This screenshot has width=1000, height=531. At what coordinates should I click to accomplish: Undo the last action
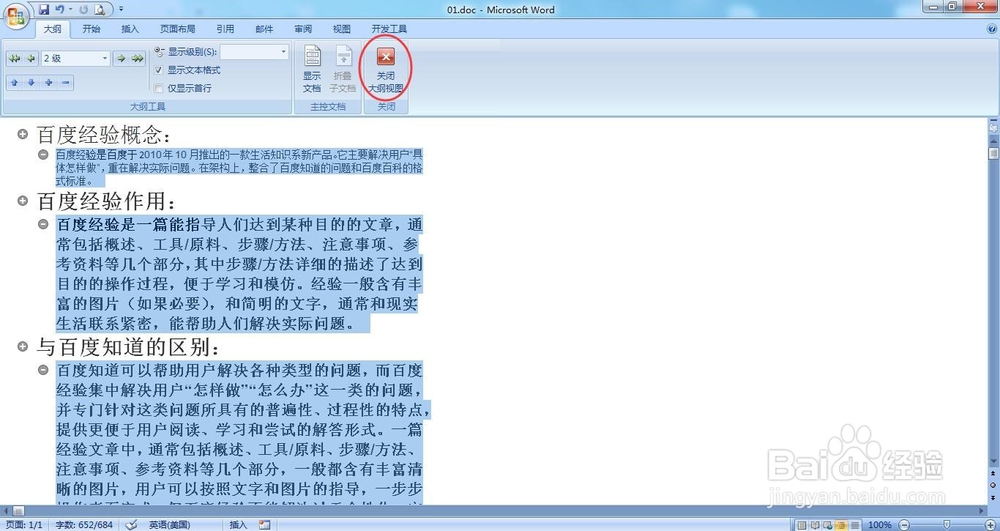point(59,10)
